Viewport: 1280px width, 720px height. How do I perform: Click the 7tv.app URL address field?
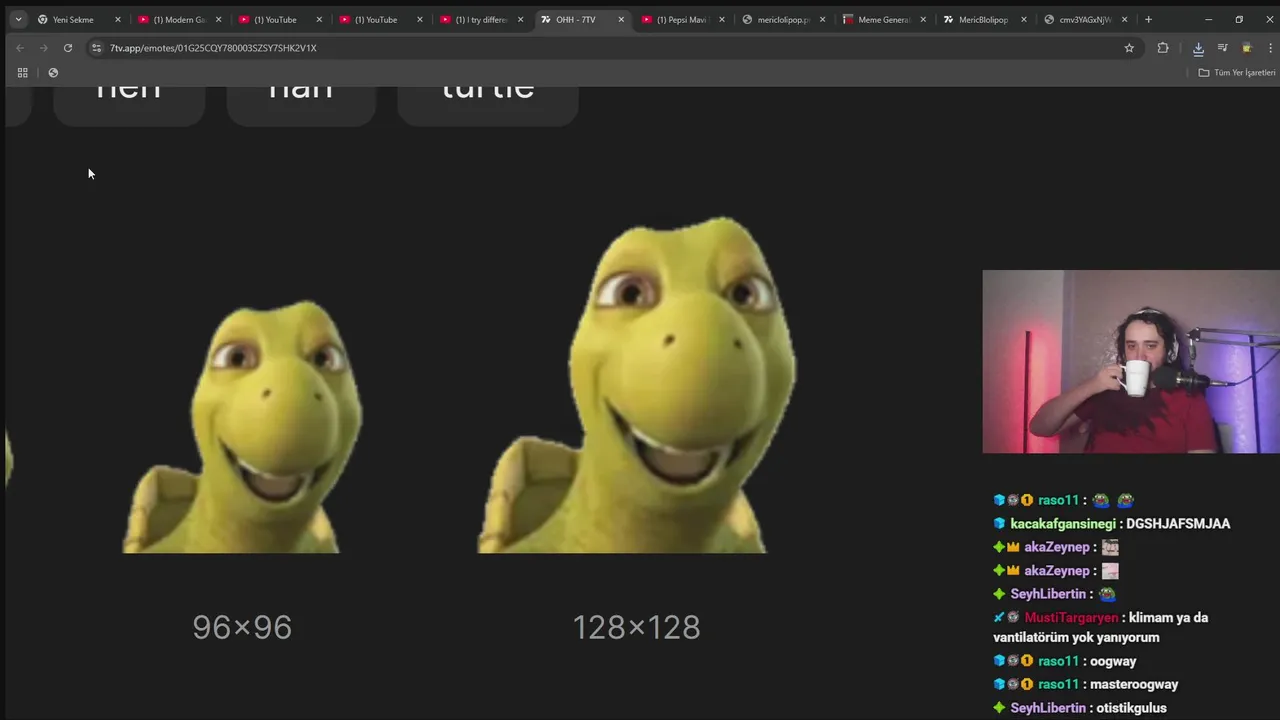[x=600, y=48]
